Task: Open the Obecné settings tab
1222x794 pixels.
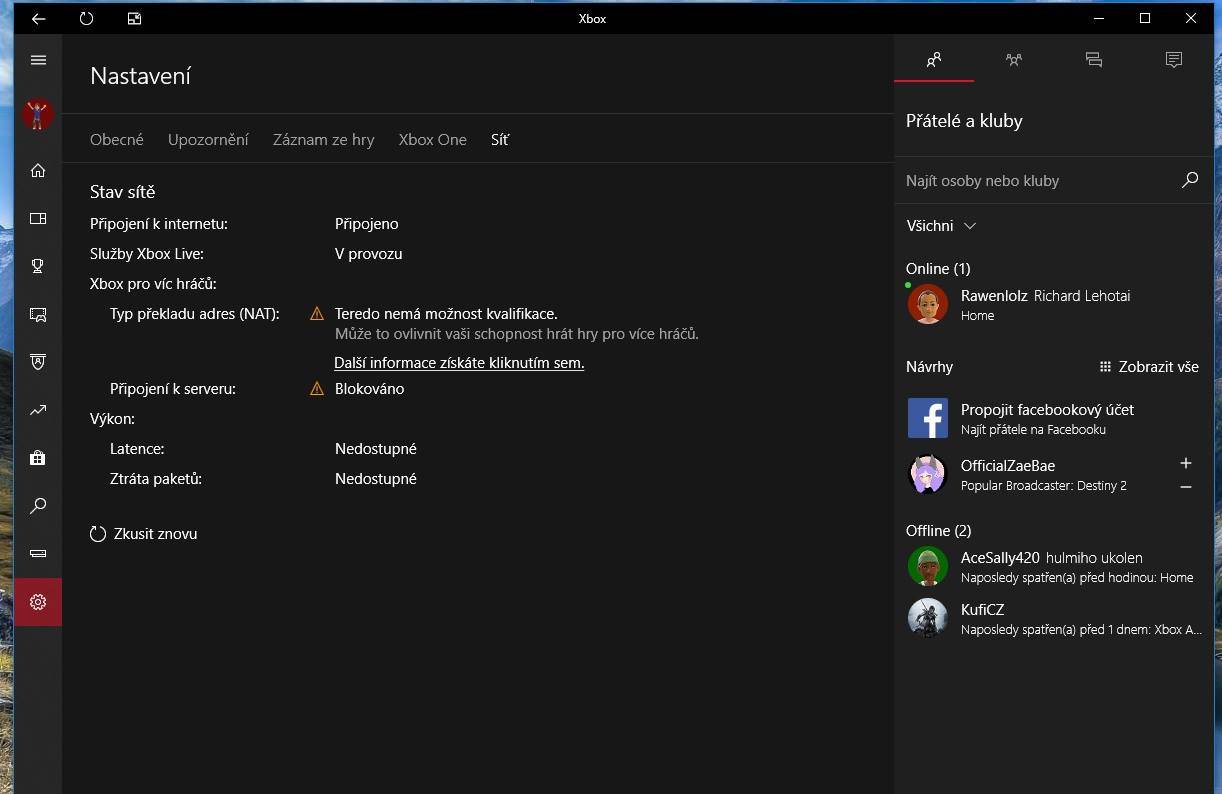Action: coord(117,139)
